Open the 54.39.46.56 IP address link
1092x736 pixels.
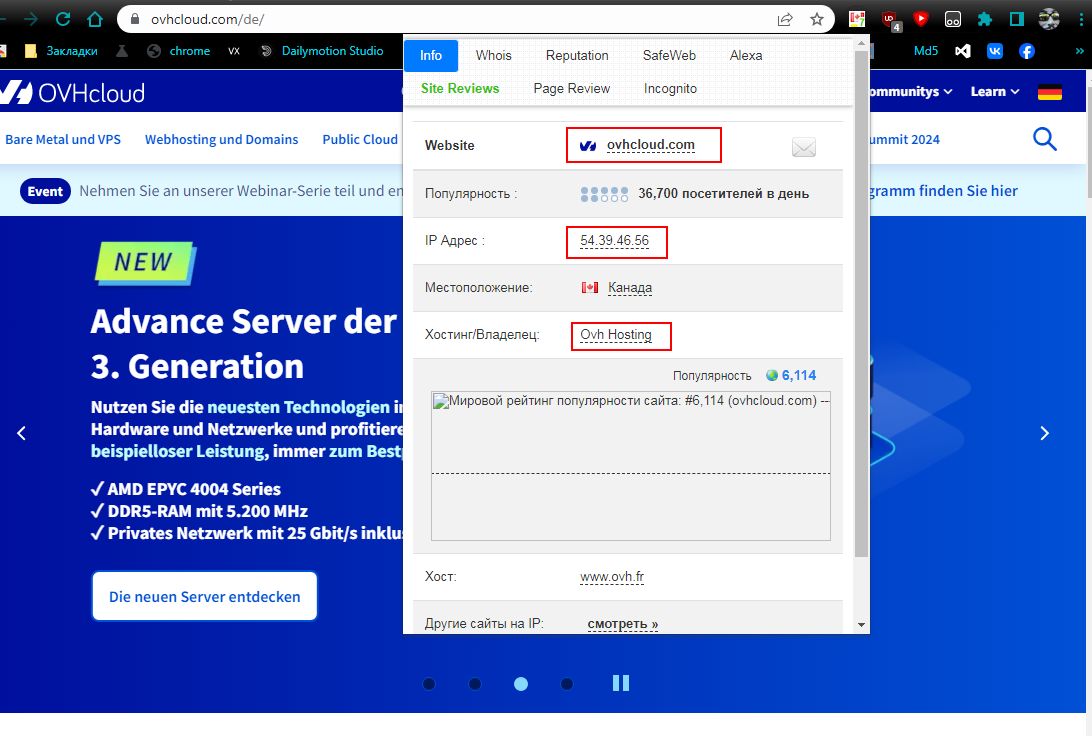pyautogui.click(x=614, y=241)
